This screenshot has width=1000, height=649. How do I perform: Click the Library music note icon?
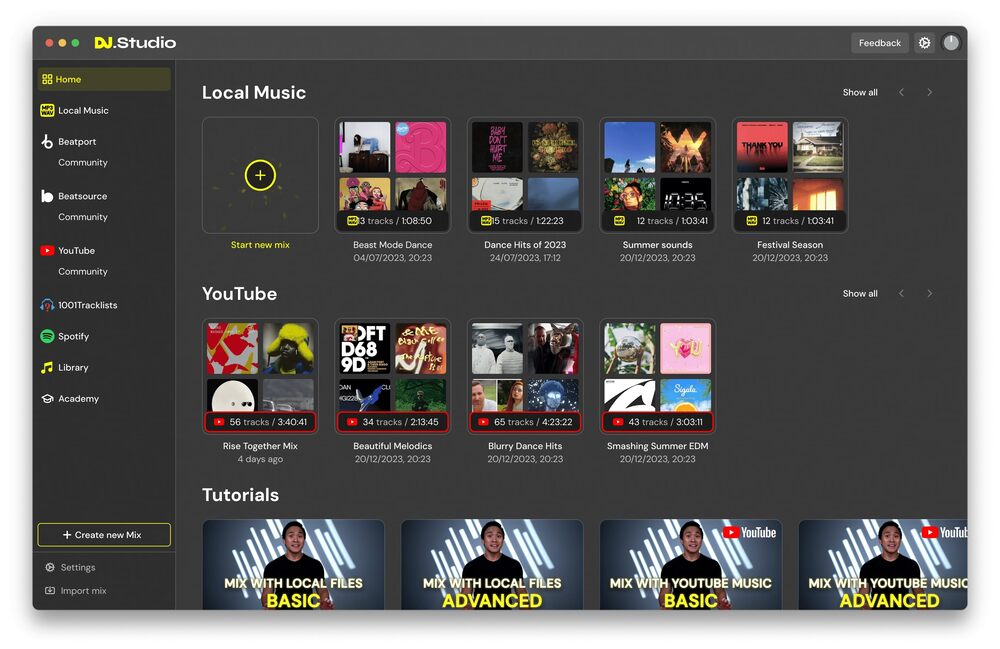[47, 368]
